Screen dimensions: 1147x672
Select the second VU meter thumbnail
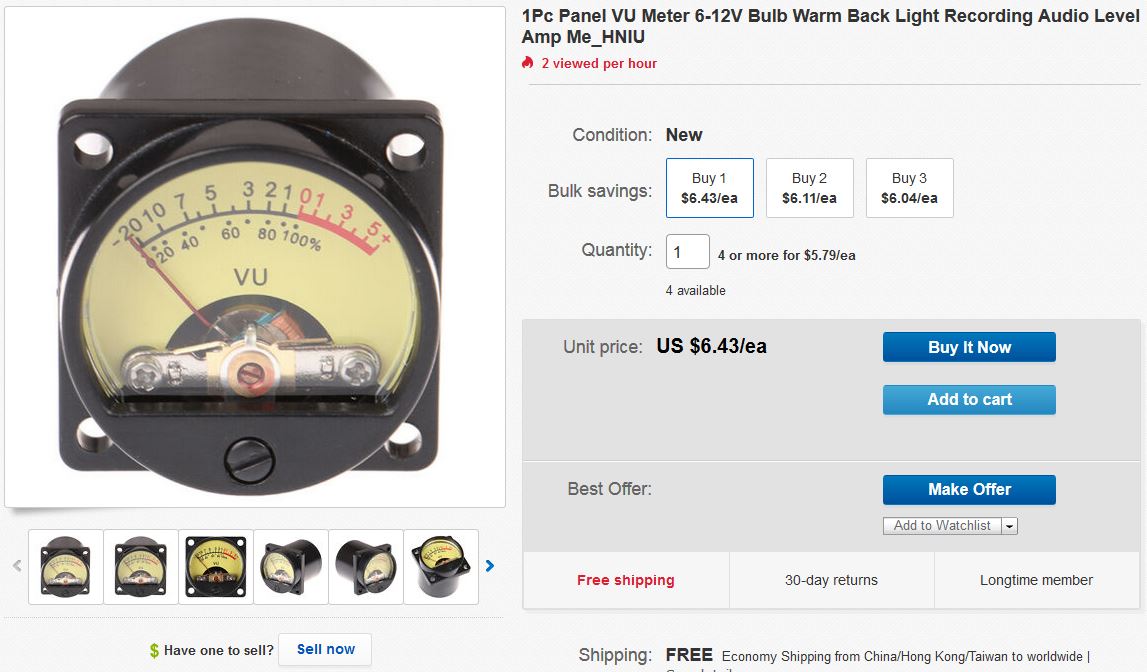pos(140,567)
